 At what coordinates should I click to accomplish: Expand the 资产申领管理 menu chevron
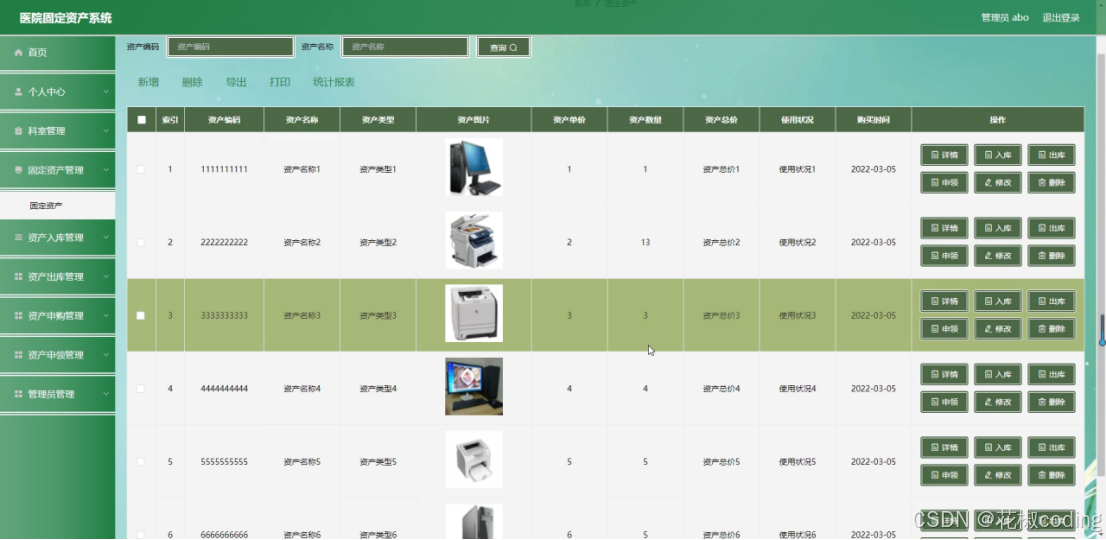[x=106, y=355]
